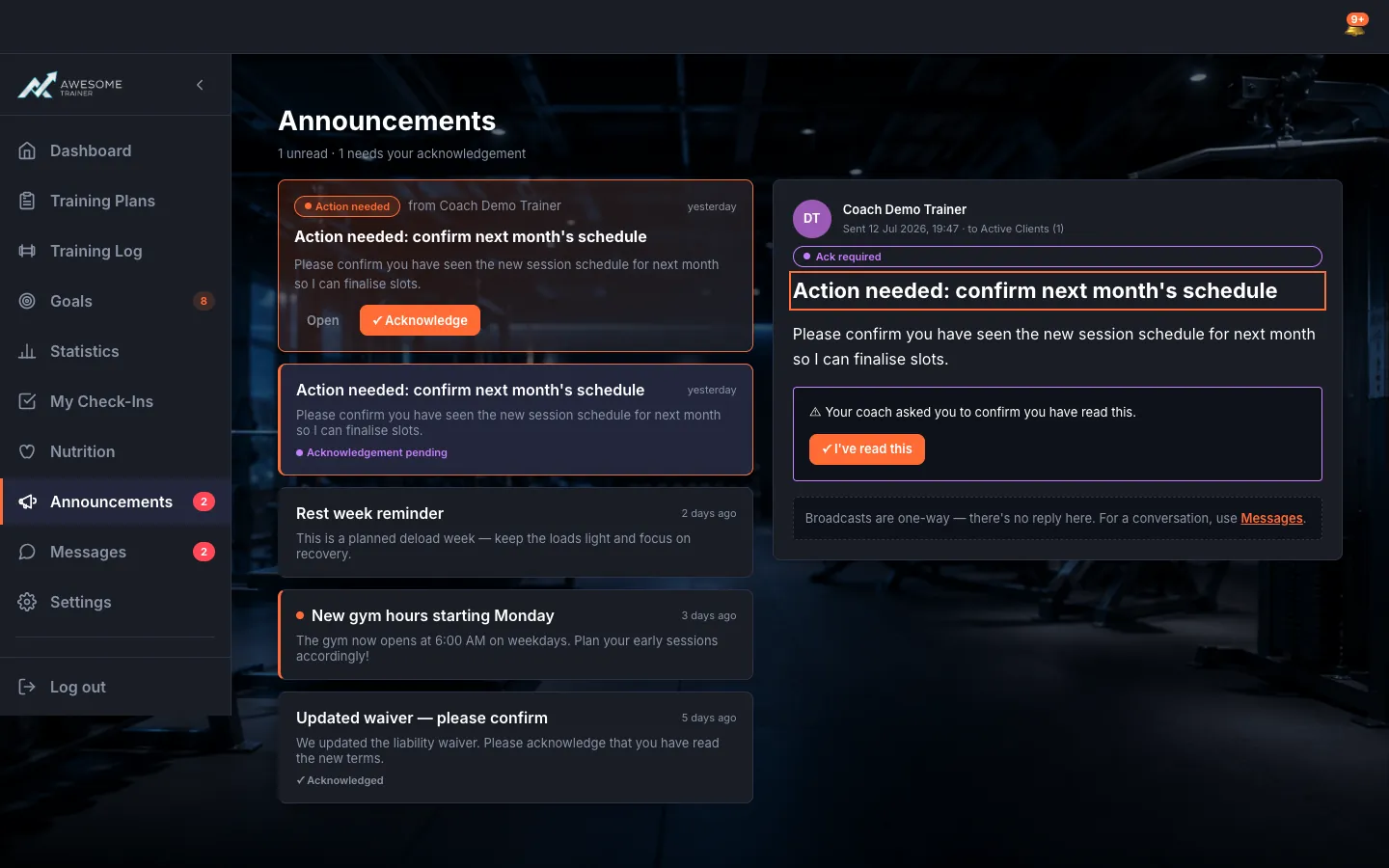This screenshot has height=868, width=1389.
Task: Click the unread summary under Announcements heading
Action: coord(402,153)
